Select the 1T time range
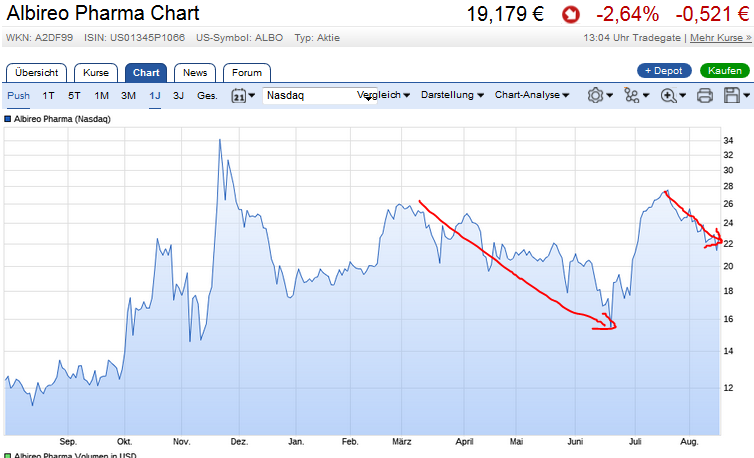 tap(48, 96)
